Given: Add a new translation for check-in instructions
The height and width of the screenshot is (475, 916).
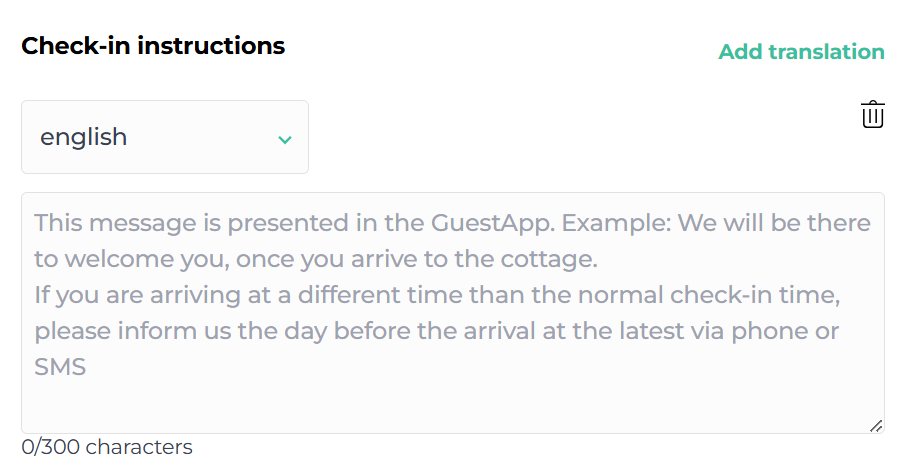Looking at the screenshot, I should tap(801, 52).
